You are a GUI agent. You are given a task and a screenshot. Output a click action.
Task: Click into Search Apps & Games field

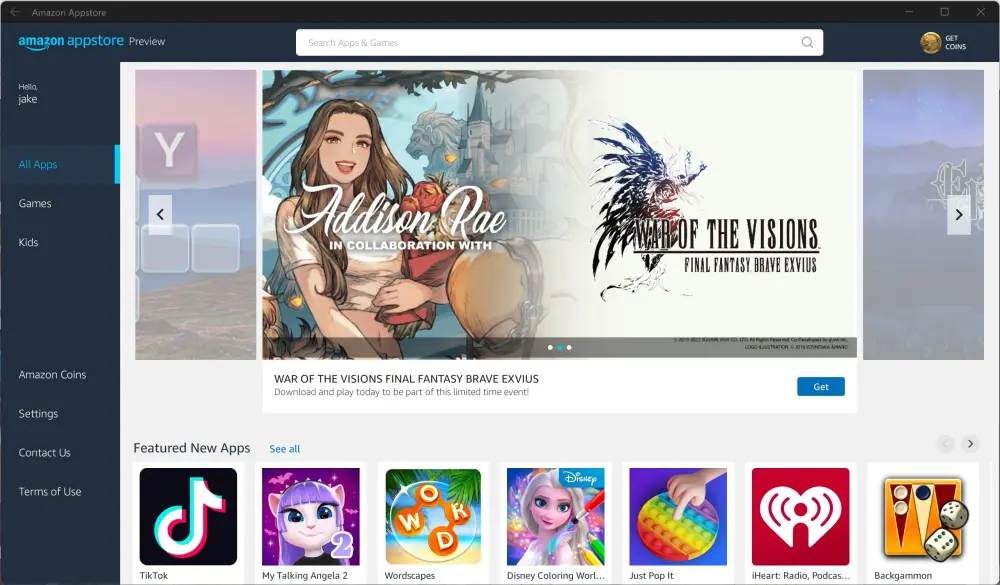[559, 43]
